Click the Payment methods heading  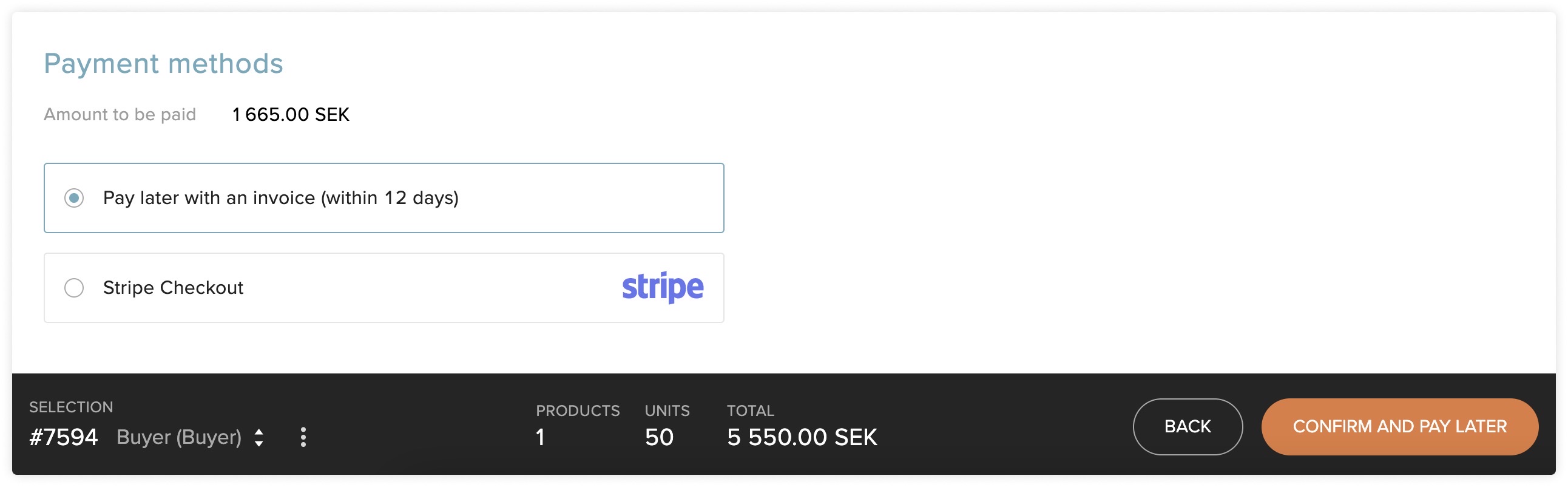pyautogui.click(x=163, y=63)
